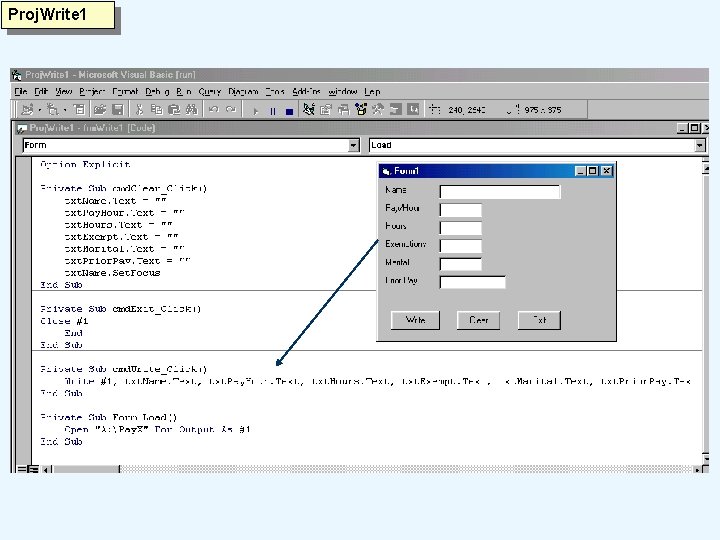The width and height of the screenshot is (720, 540).
Task: Click the Cut scissors icon
Action: (139, 110)
